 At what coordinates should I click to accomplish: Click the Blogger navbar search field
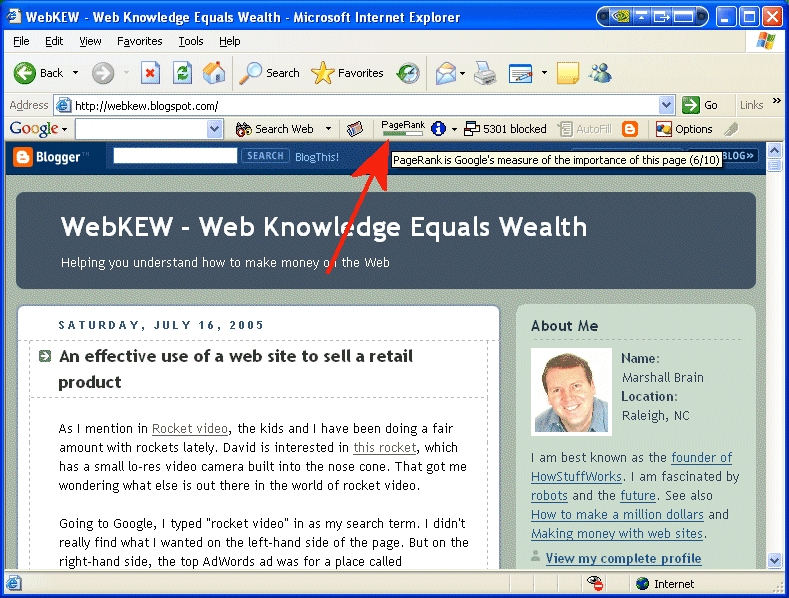(175, 156)
